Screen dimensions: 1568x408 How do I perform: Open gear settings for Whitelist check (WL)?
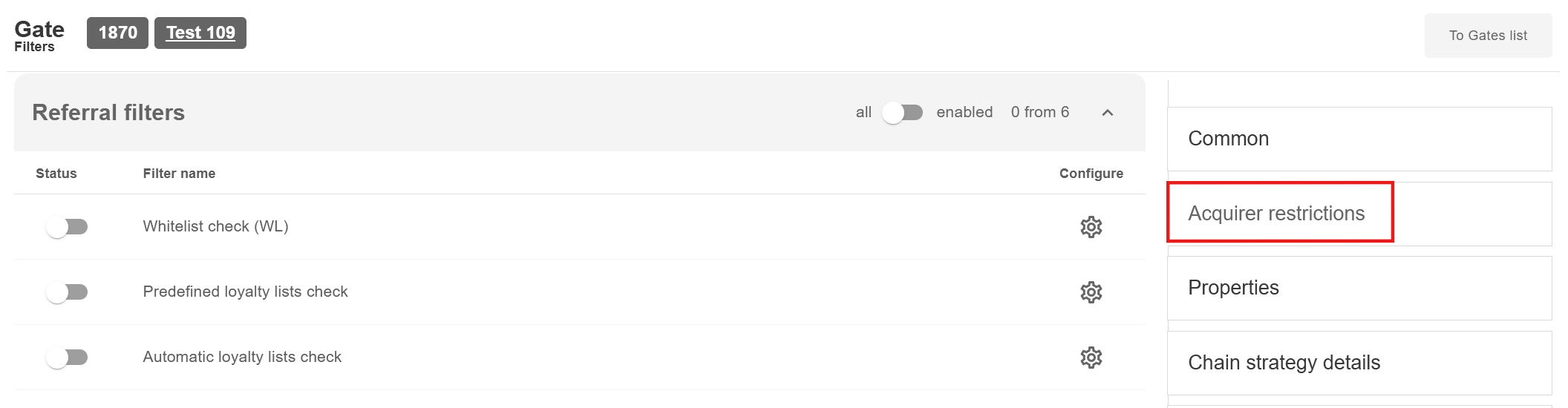(x=1091, y=227)
